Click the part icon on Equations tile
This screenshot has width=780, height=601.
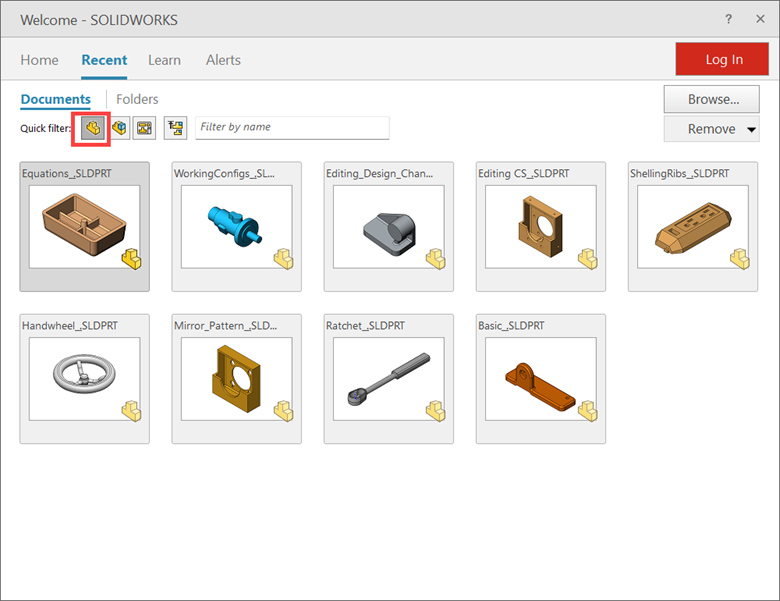tap(132, 259)
